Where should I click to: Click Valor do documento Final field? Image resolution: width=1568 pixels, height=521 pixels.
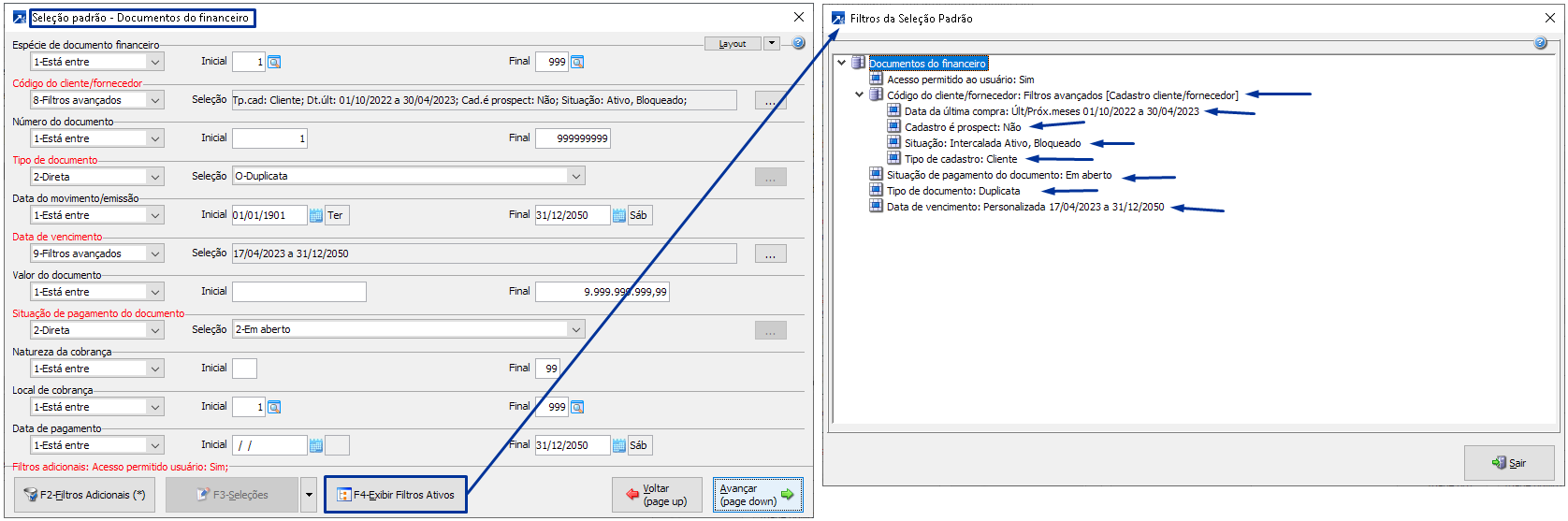click(603, 292)
